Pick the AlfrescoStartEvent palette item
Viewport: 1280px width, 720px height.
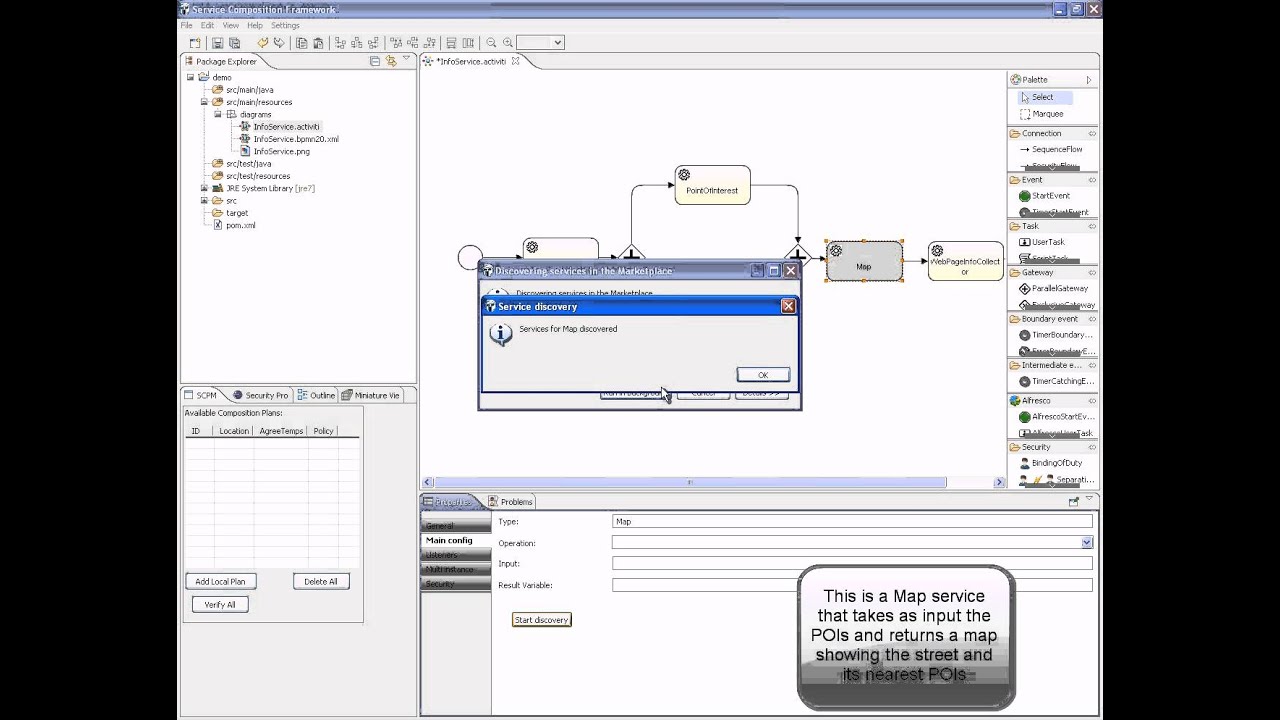coord(1057,416)
